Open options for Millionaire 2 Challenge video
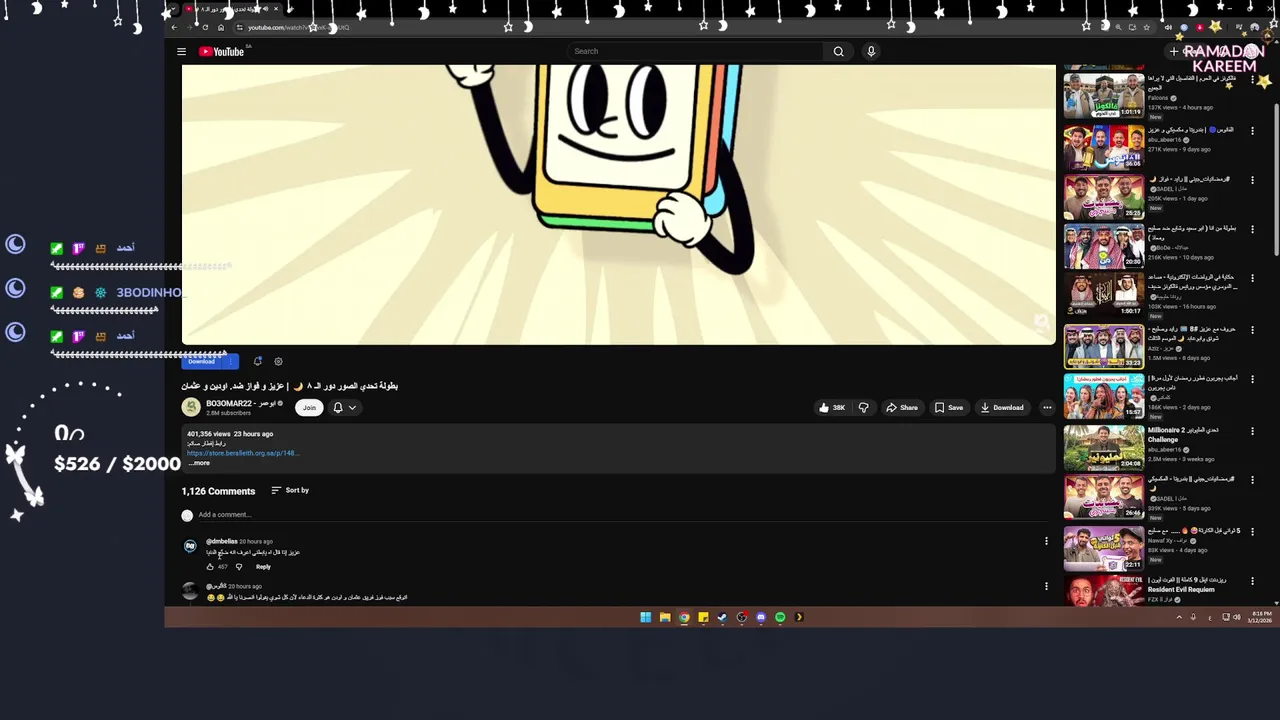 click(1252, 431)
